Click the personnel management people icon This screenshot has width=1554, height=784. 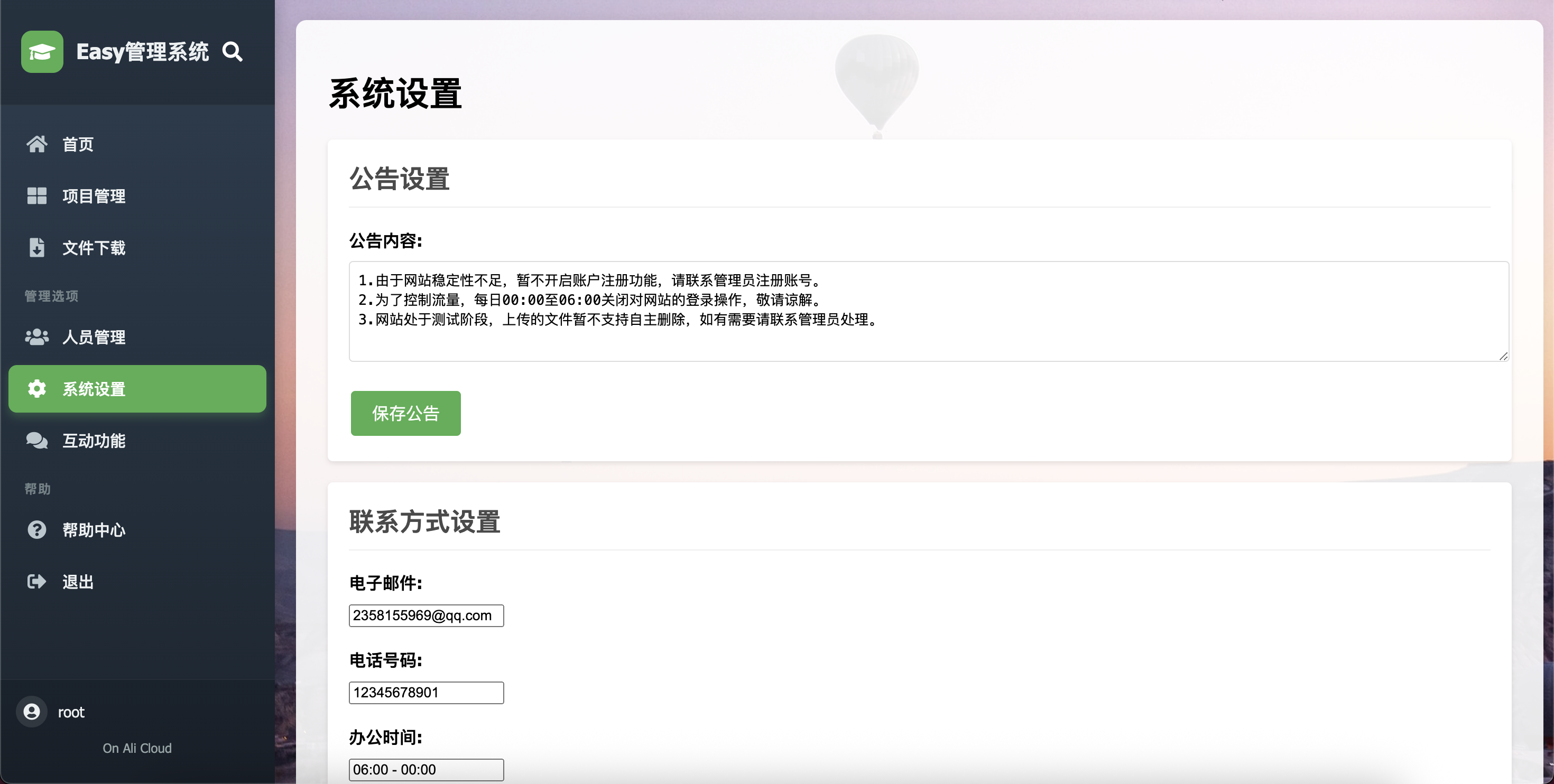tap(37, 337)
